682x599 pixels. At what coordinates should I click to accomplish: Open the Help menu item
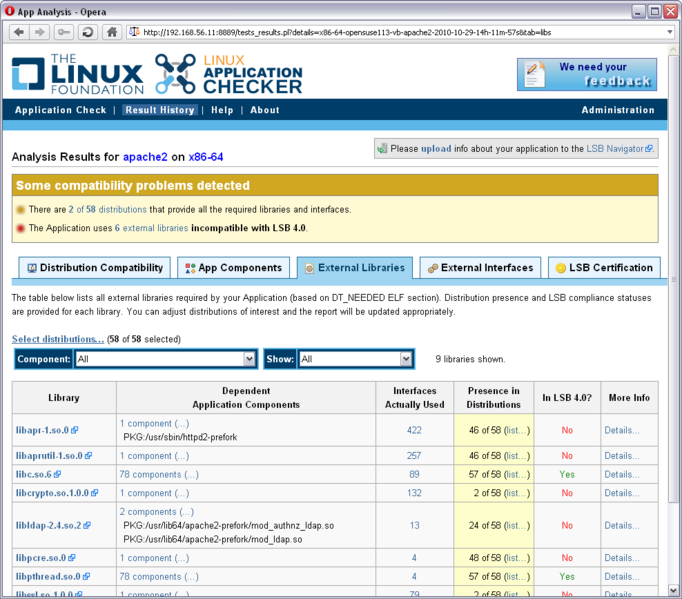pyautogui.click(x=222, y=110)
